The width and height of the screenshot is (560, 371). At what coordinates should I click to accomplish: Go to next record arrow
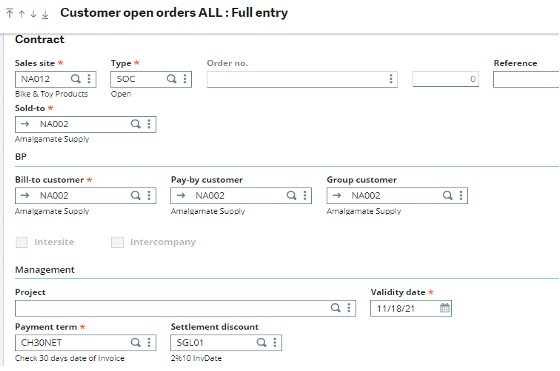pyautogui.click(x=33, y=14)
